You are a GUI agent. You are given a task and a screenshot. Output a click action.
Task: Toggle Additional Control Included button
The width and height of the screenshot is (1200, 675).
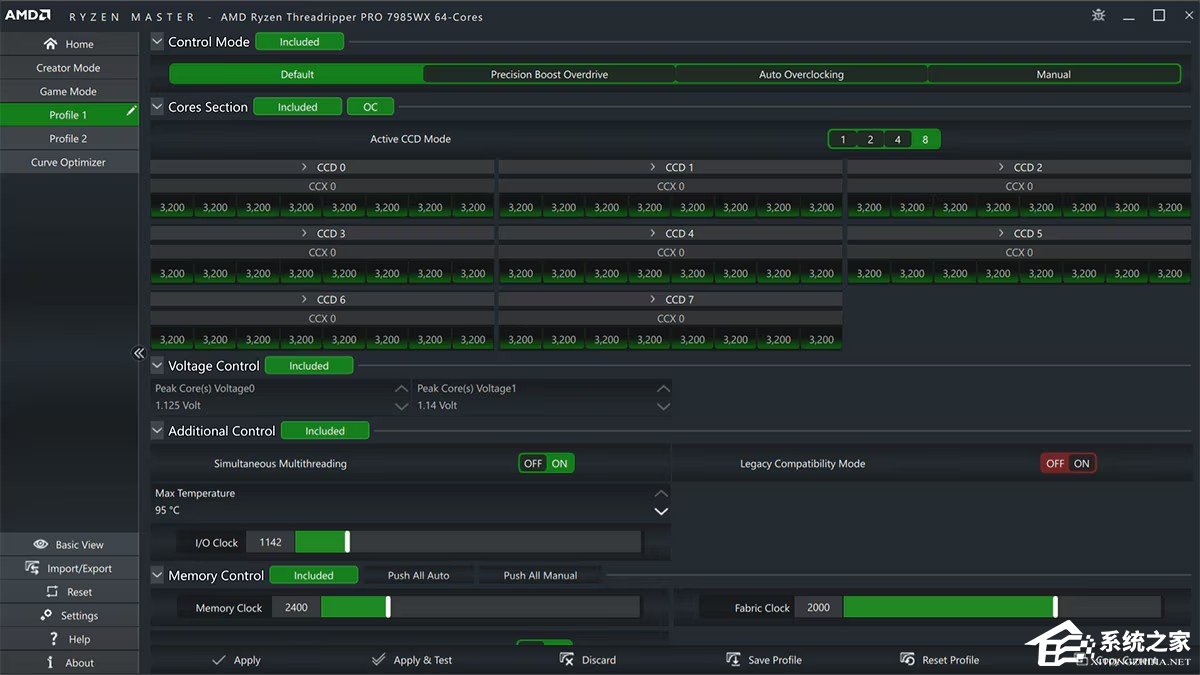click(325, 431)
